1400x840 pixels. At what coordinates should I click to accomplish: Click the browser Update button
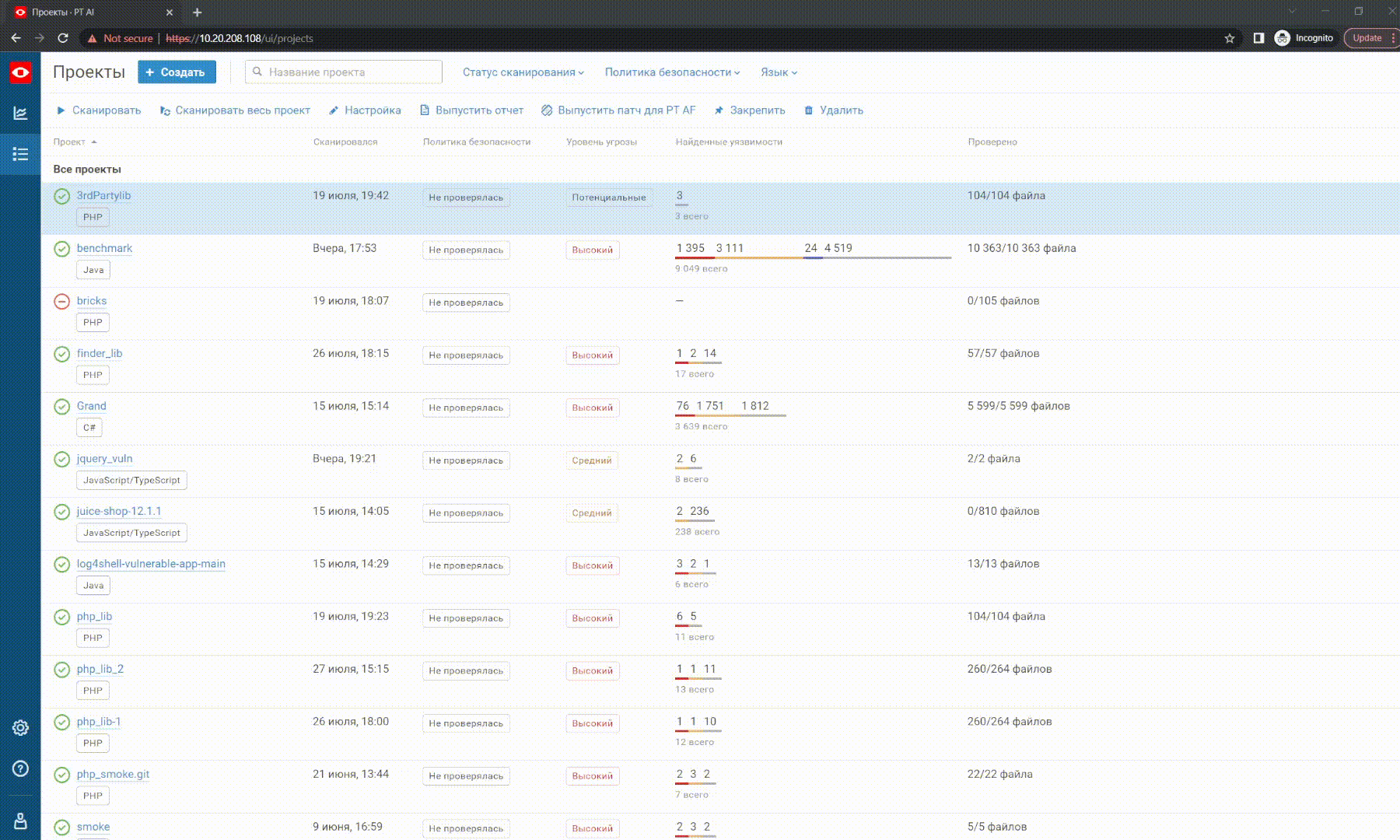[x=1370, y=38]
